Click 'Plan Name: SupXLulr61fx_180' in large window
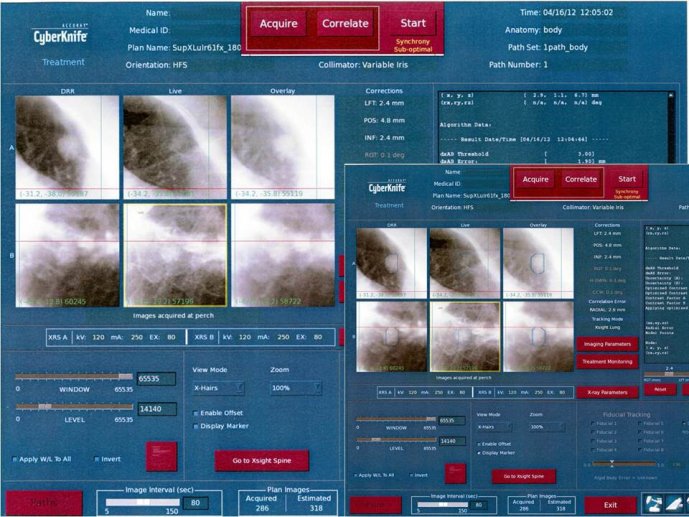The width and height of the screenshot is (689, 517). pos(184,47)
